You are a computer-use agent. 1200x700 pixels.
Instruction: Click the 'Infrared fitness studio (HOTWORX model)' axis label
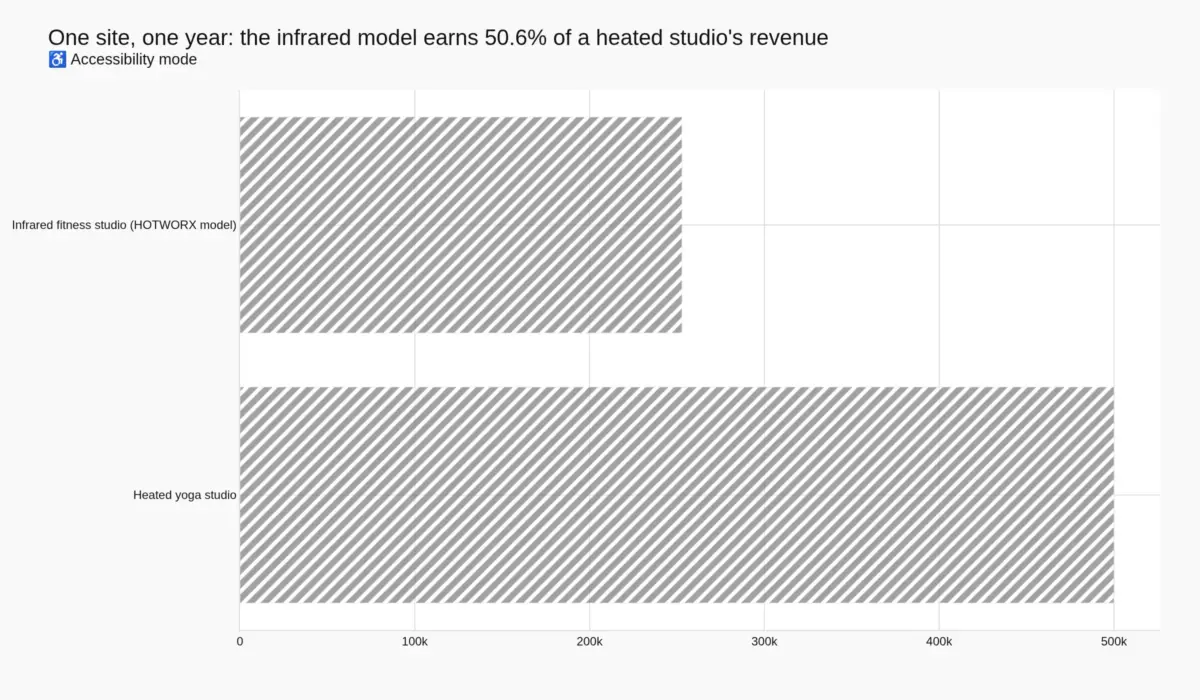[124, 225]
